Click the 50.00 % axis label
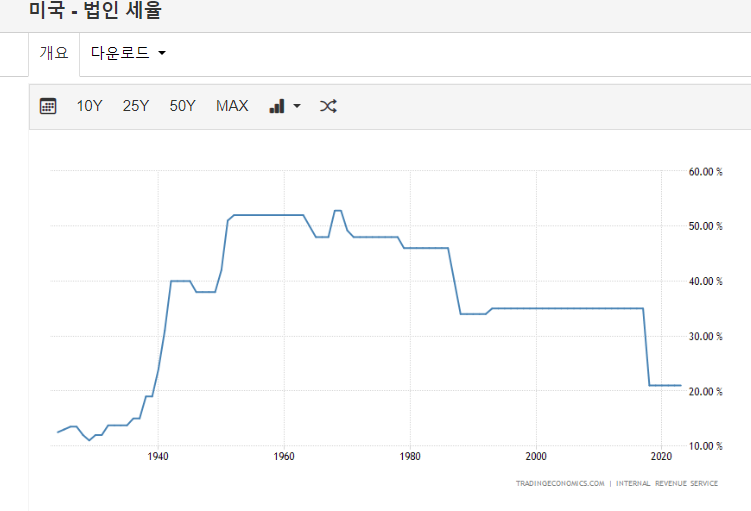 coord(705,226)
